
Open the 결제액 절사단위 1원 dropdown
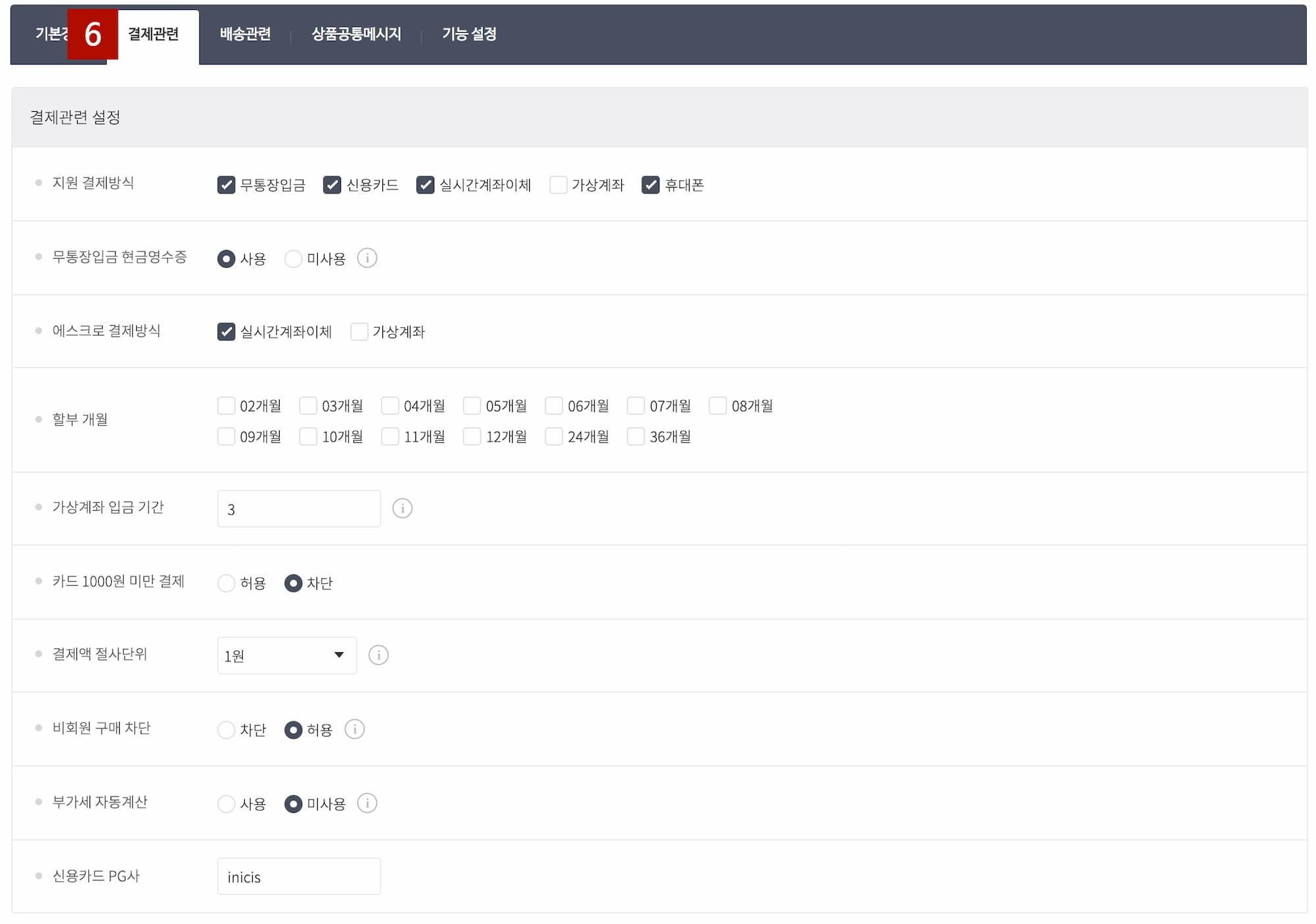tap(287, 655)
